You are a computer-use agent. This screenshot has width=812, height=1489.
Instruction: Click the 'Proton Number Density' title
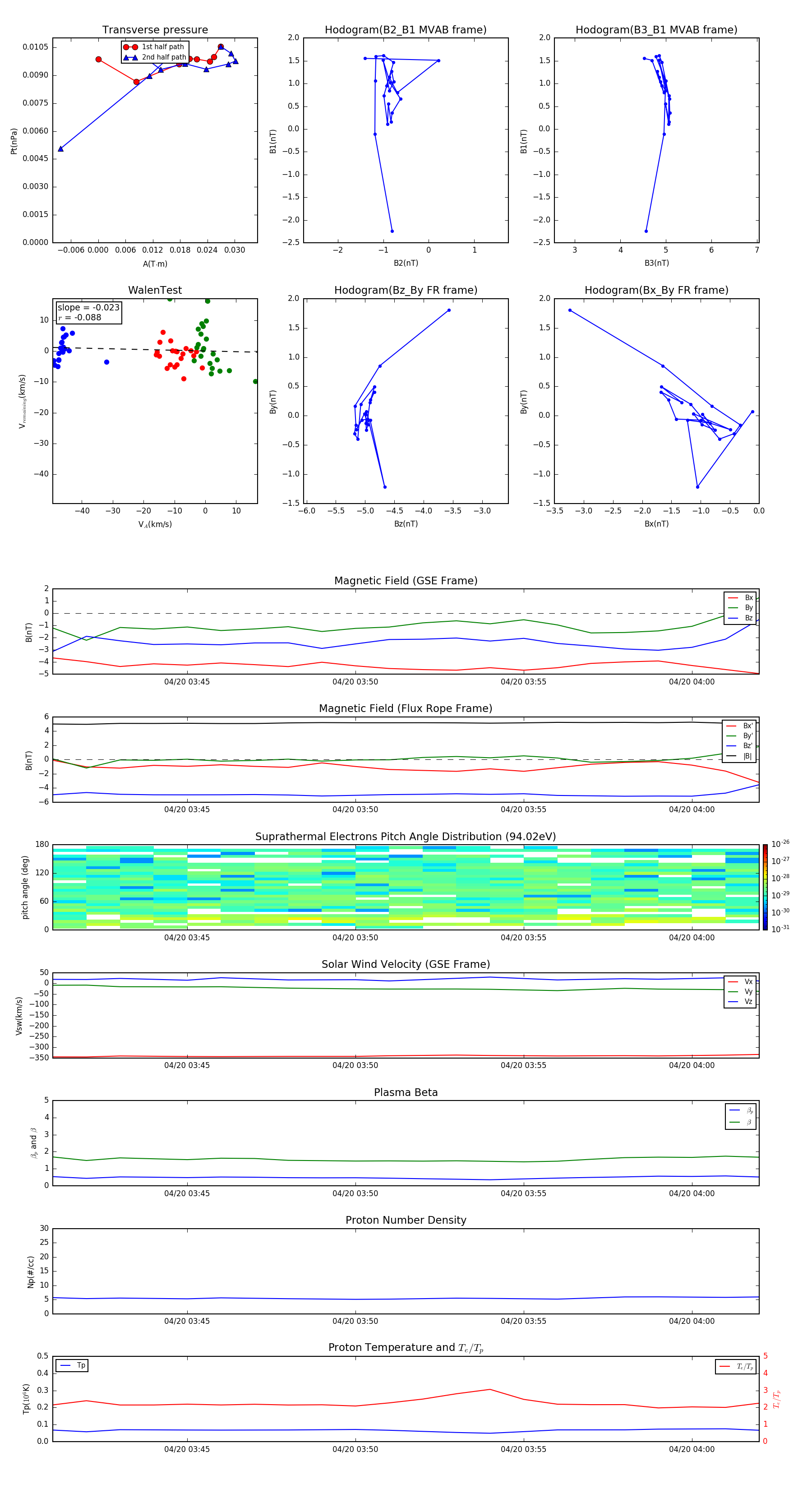click(x=406, y=1220)
